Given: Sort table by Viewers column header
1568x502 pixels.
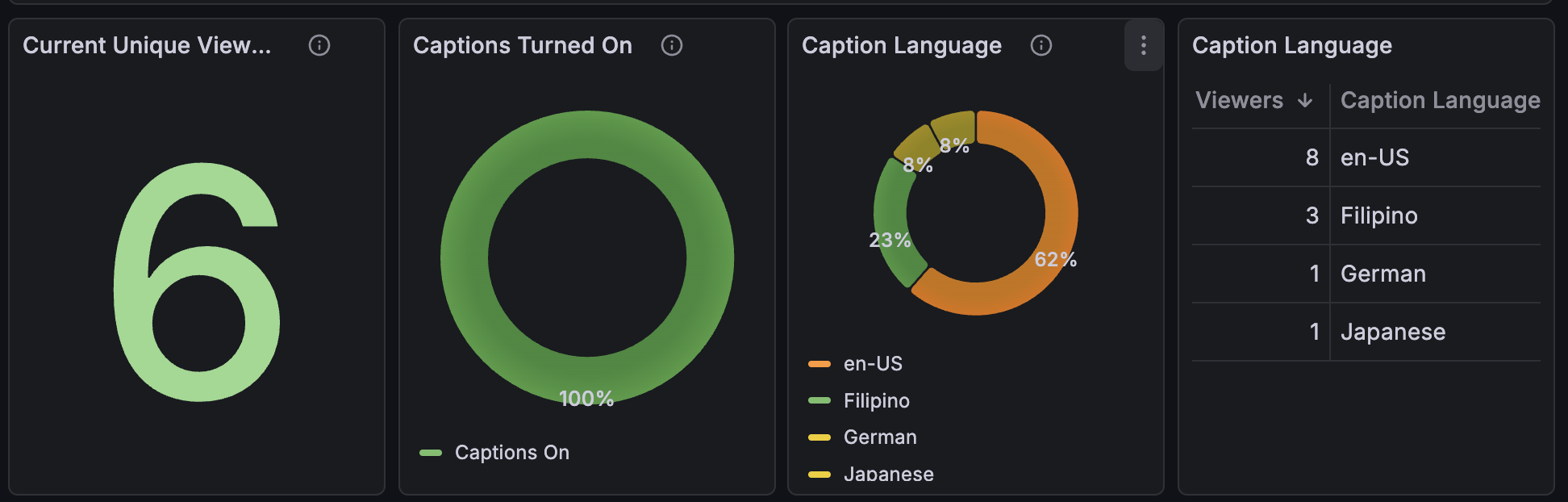Looking at the screenshot, I should tap(1239, 101).
